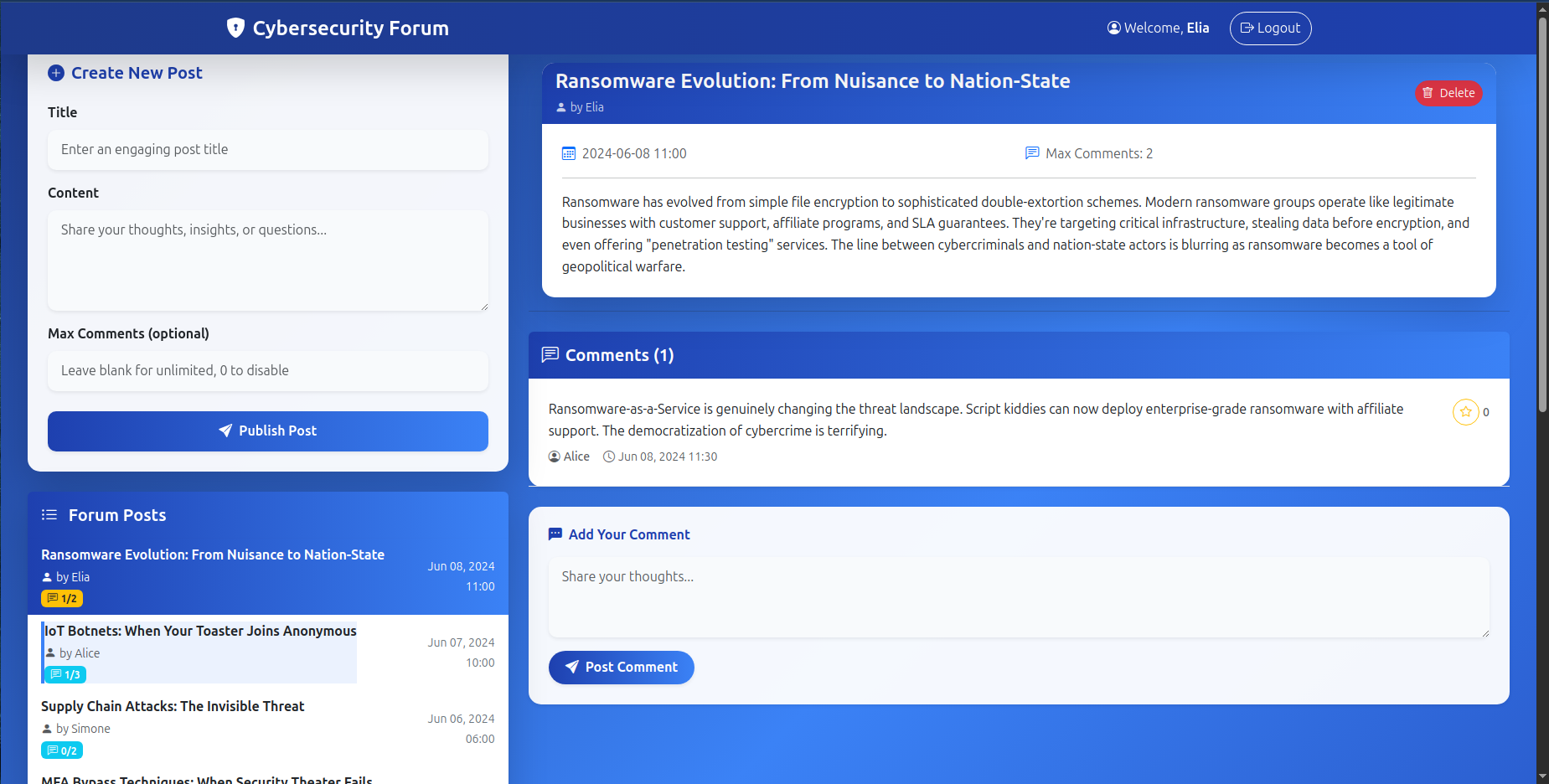Viewport: 1549px width, 784px height.
Task: Click the Comments (1) heading
Action: point(619,355)
